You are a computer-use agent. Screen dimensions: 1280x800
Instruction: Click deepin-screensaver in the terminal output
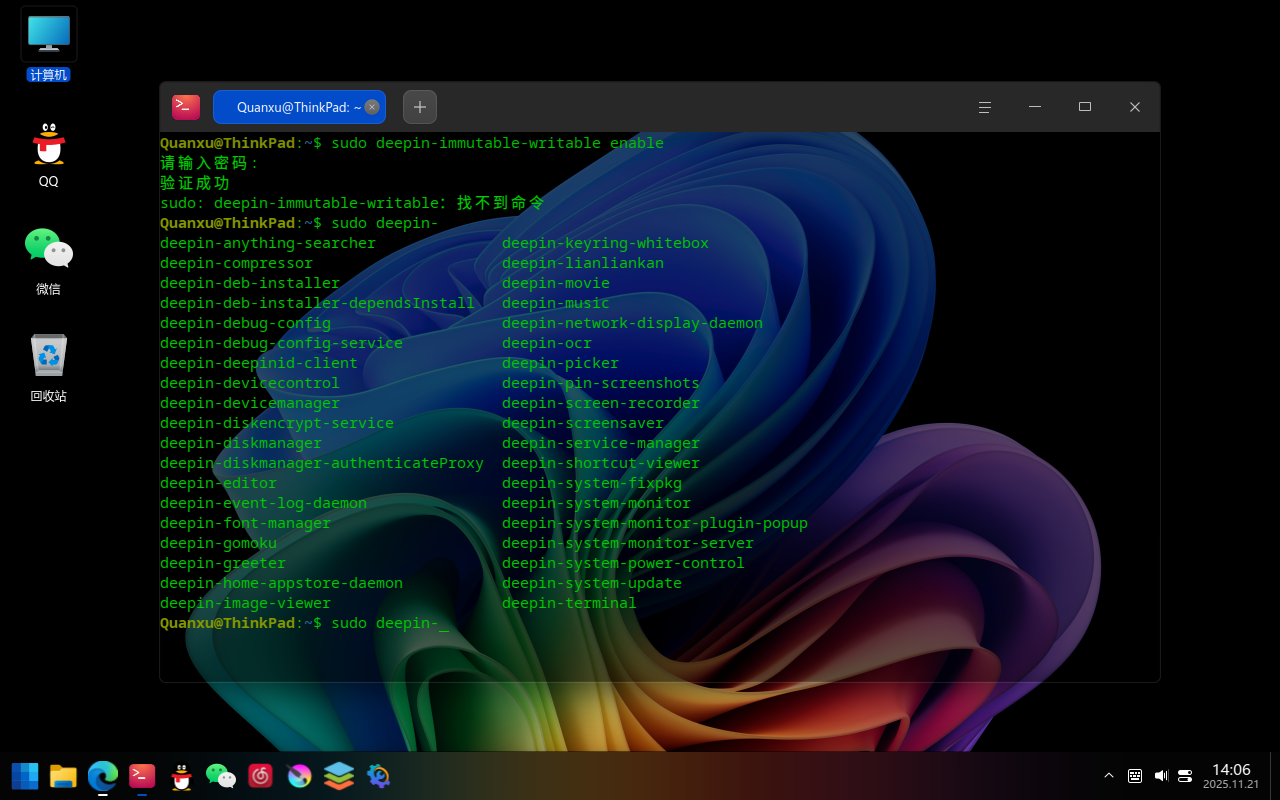[x=583, y=423]
